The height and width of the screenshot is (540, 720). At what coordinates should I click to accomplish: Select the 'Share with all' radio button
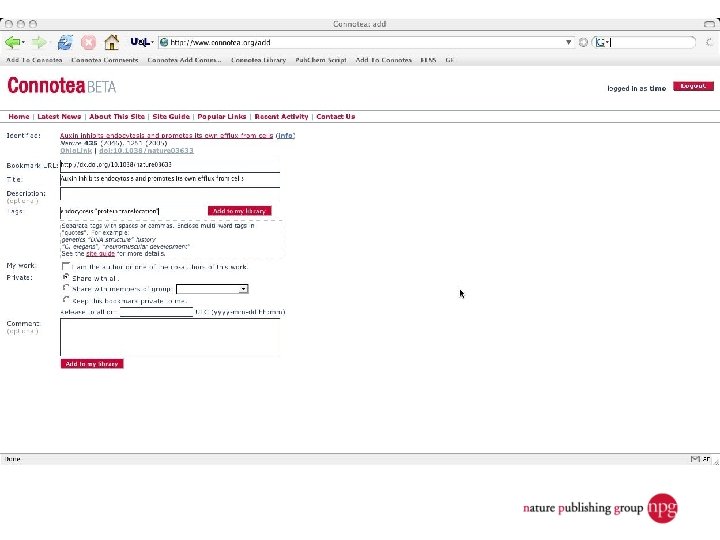66,277
